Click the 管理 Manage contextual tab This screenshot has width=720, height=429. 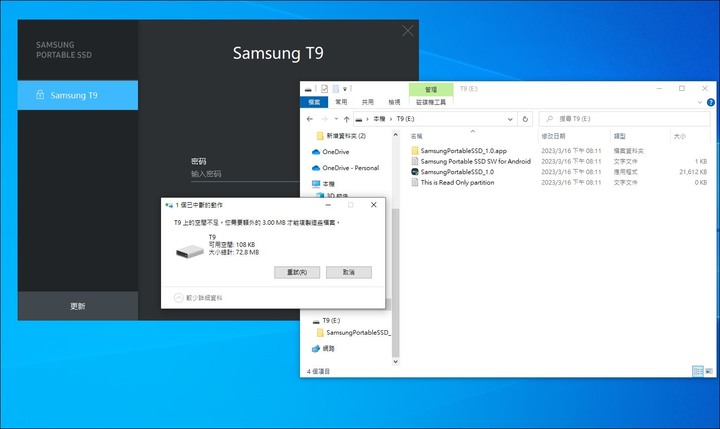431,90
